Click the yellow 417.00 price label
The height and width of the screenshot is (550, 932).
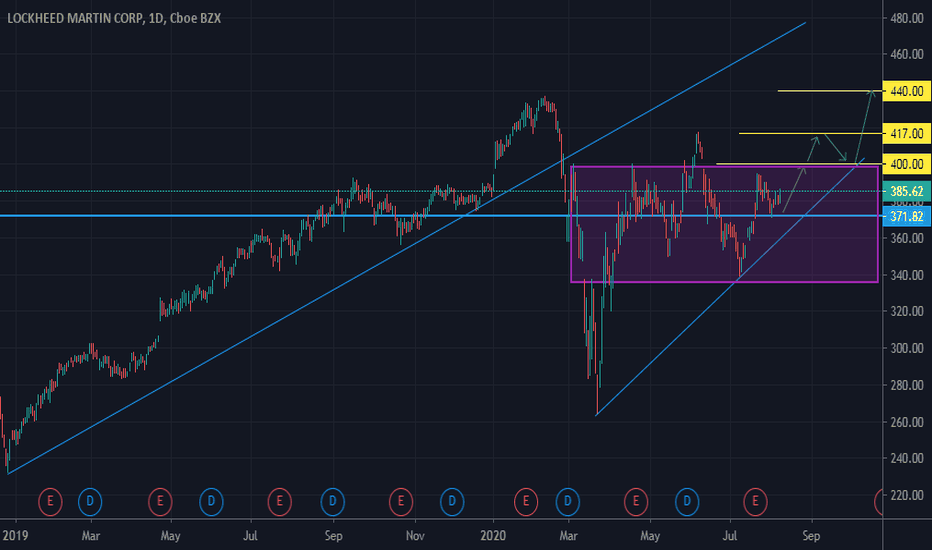906,134
